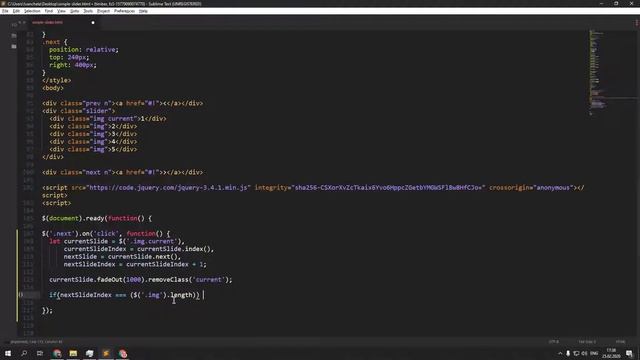Click the div containing number 3
Image resolution: width=640 pixels, height=360 pixels.
click(x=93, y=134)
